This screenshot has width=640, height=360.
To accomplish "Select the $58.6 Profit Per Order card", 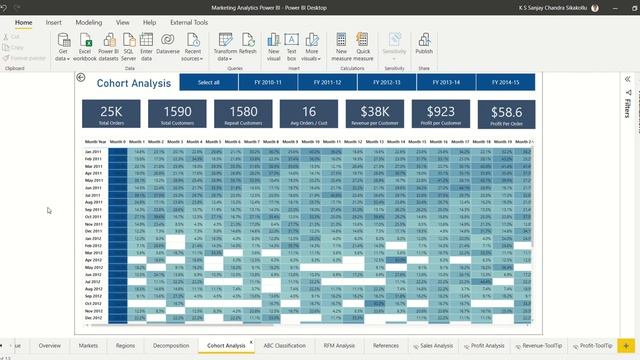I will (x=507, y=115).
